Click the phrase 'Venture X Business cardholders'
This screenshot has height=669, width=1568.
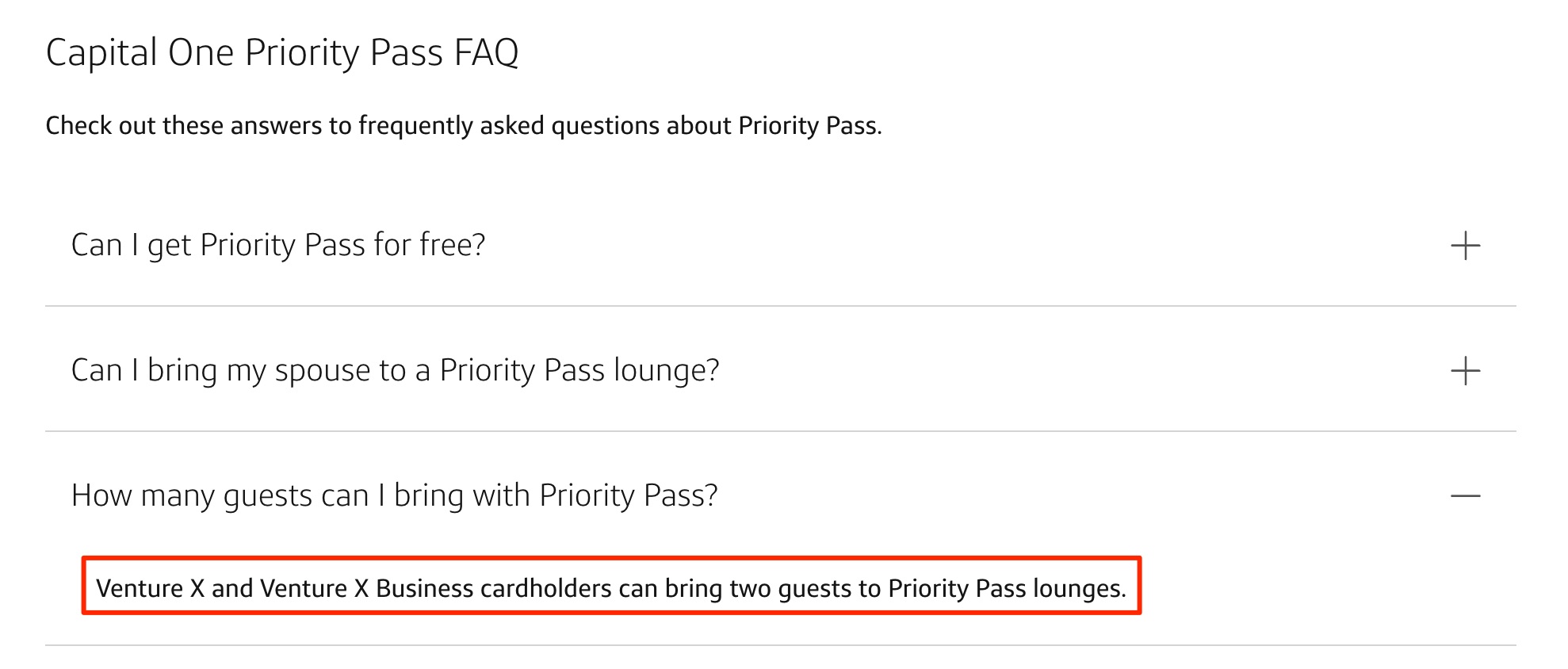click(x=432, y=589)
